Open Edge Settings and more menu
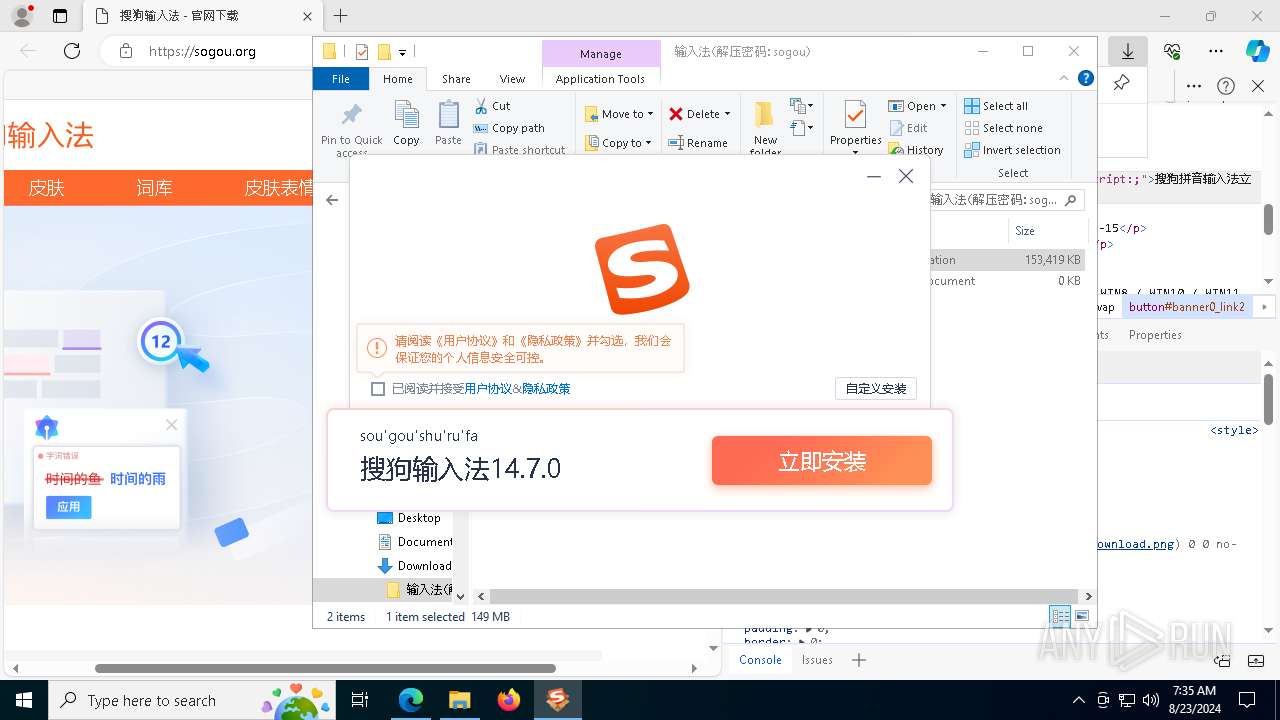1280x720 pixels. click(x=1216, y=51)
